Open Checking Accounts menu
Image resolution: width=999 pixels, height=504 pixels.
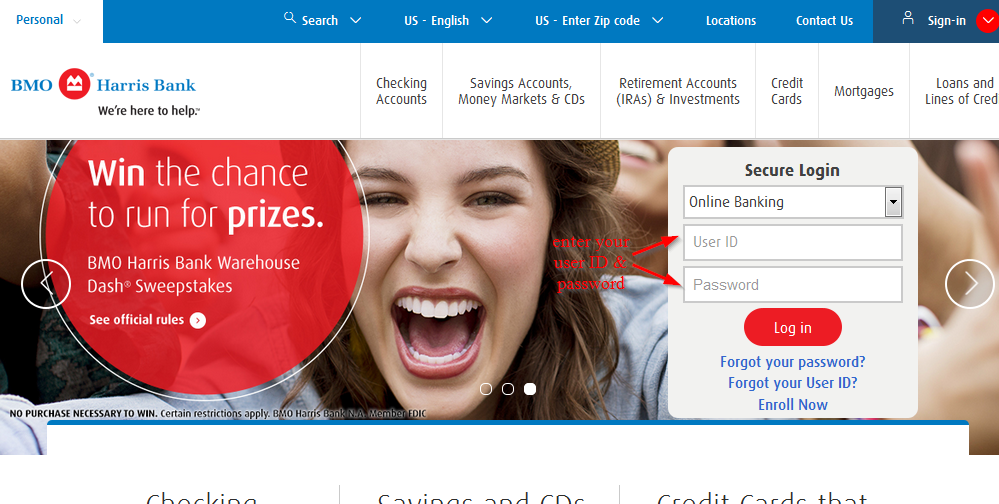401,91
